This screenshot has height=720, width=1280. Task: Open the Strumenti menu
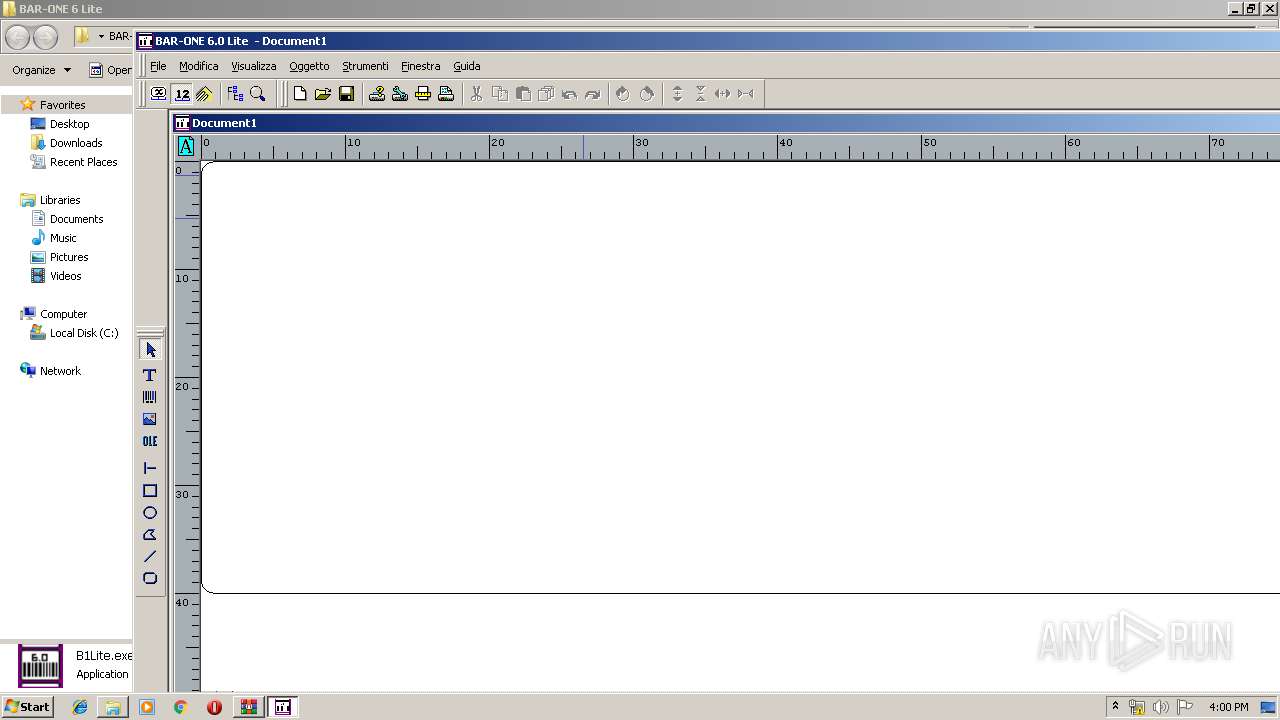tap(365, 66)
